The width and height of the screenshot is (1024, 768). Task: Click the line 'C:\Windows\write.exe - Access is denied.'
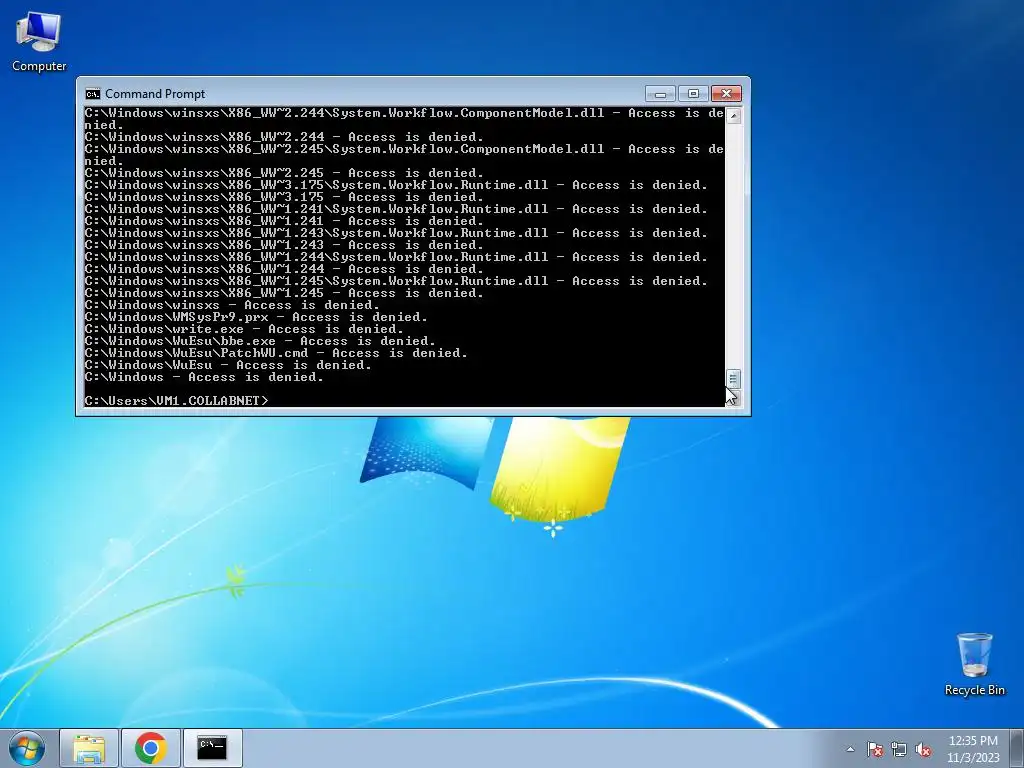[244, 328]
